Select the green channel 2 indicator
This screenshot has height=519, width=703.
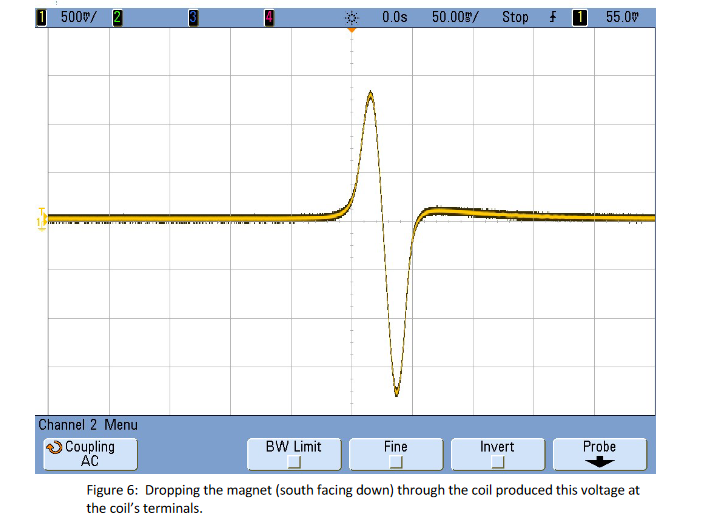117,18
